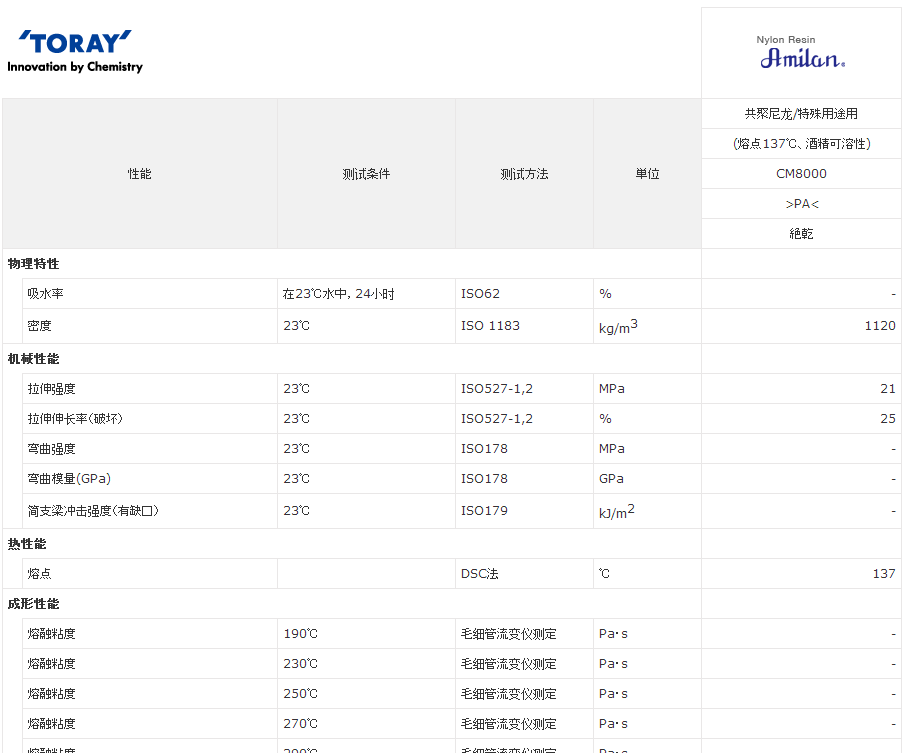Click the Amilan Nylon Resin logo

pos(801,54)
